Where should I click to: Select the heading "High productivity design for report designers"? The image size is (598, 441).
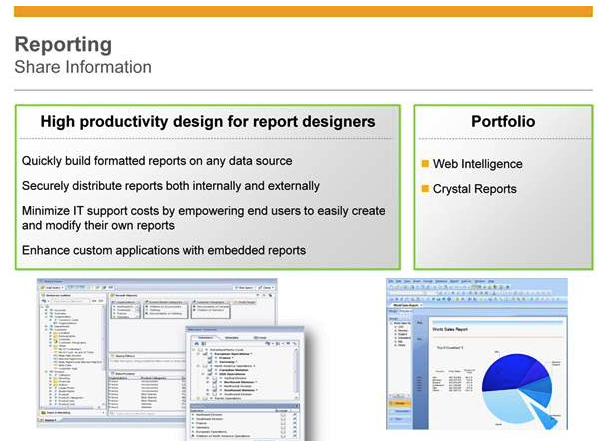208,122
